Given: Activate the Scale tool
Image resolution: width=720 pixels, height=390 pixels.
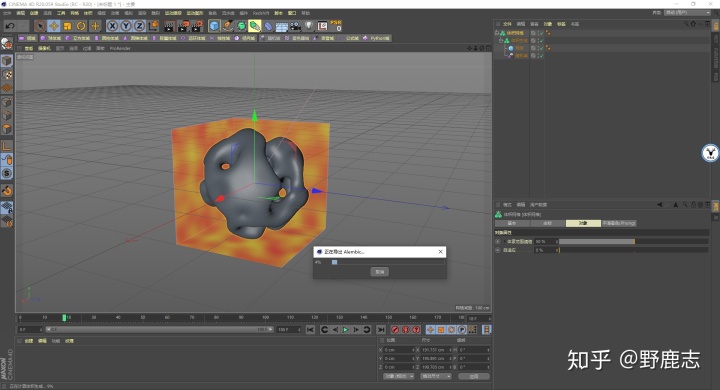Looking at the screenshot, I should point(68,26).
